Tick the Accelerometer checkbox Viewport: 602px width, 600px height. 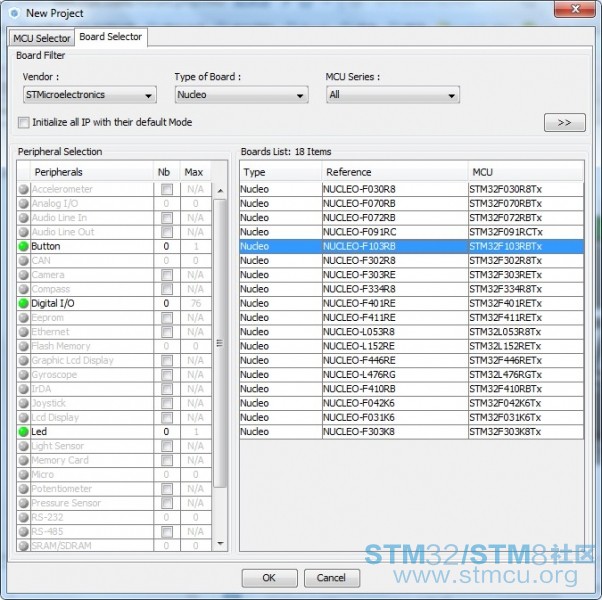(167, 189)
